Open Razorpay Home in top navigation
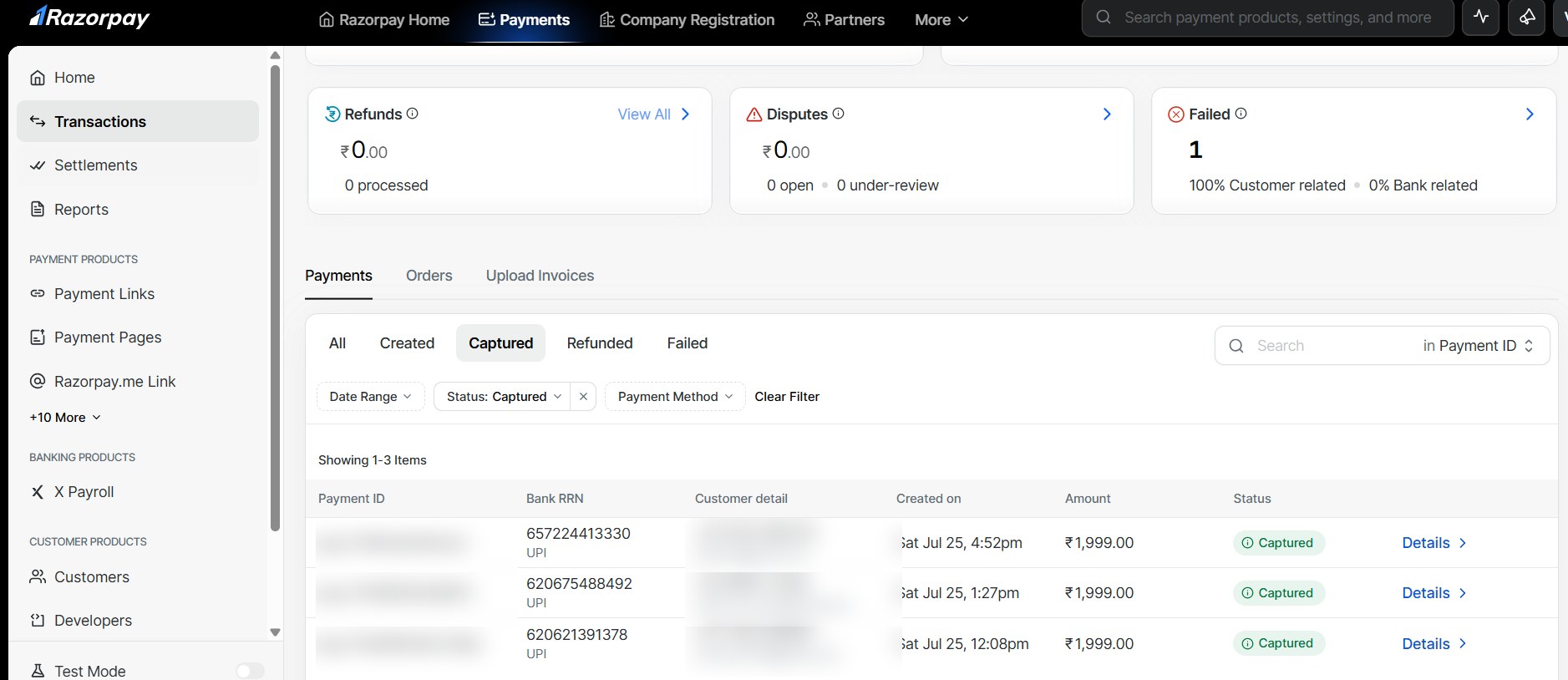Viewport: 1568px width, 680px height. pos(384,20)
